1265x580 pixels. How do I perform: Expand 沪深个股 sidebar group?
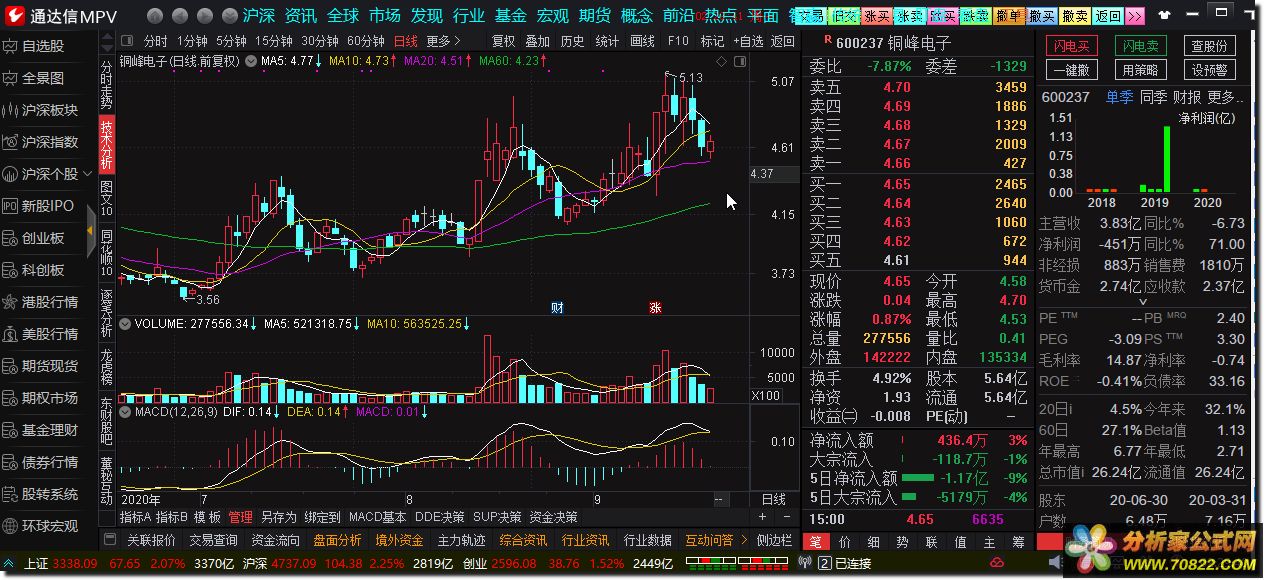[49, 174]
